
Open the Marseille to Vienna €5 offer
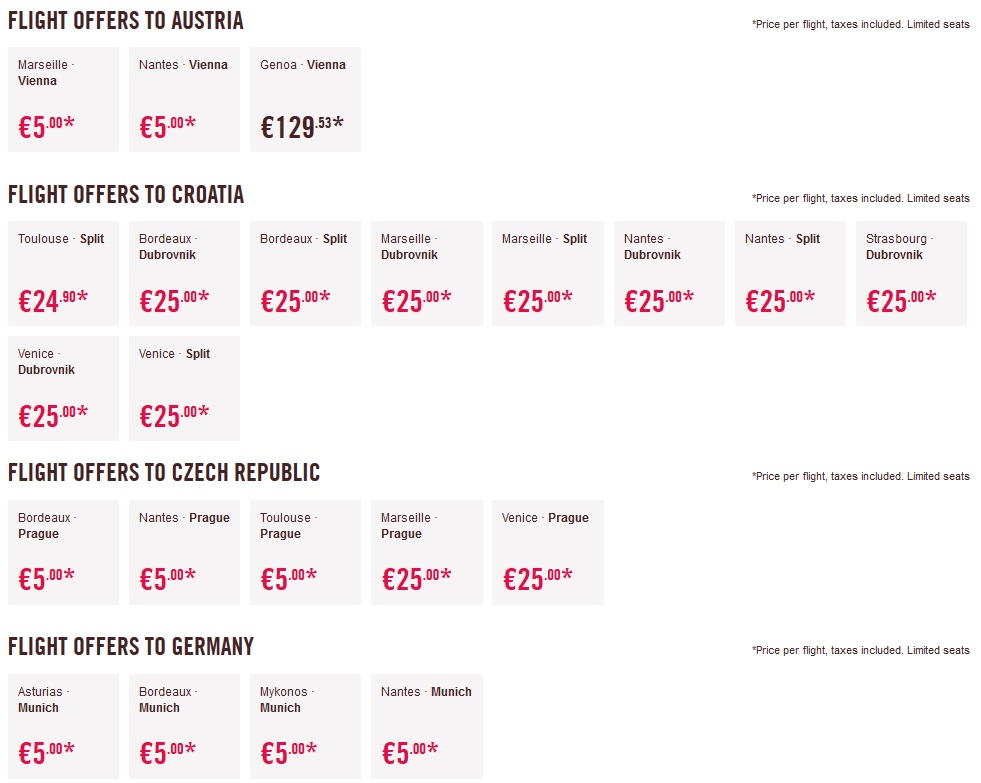pos(63,99)
